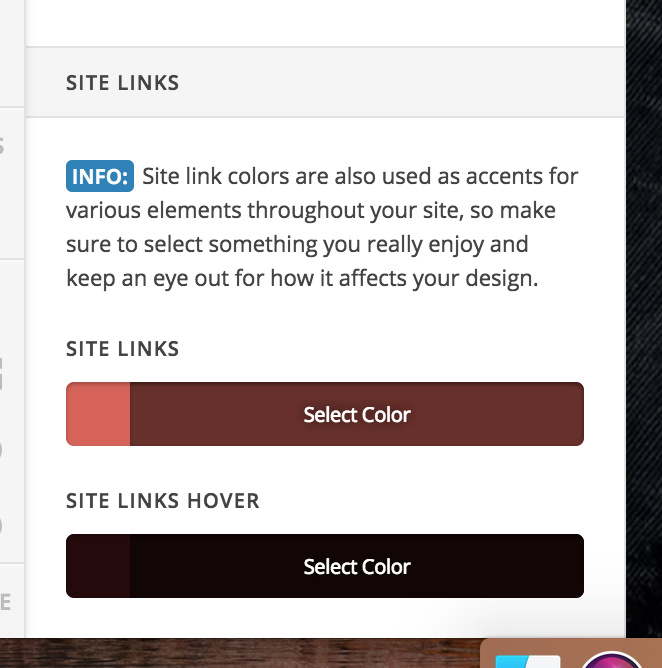Launch Siri from the dock
This screenshot has height=668, width=662.
(611, 660)
